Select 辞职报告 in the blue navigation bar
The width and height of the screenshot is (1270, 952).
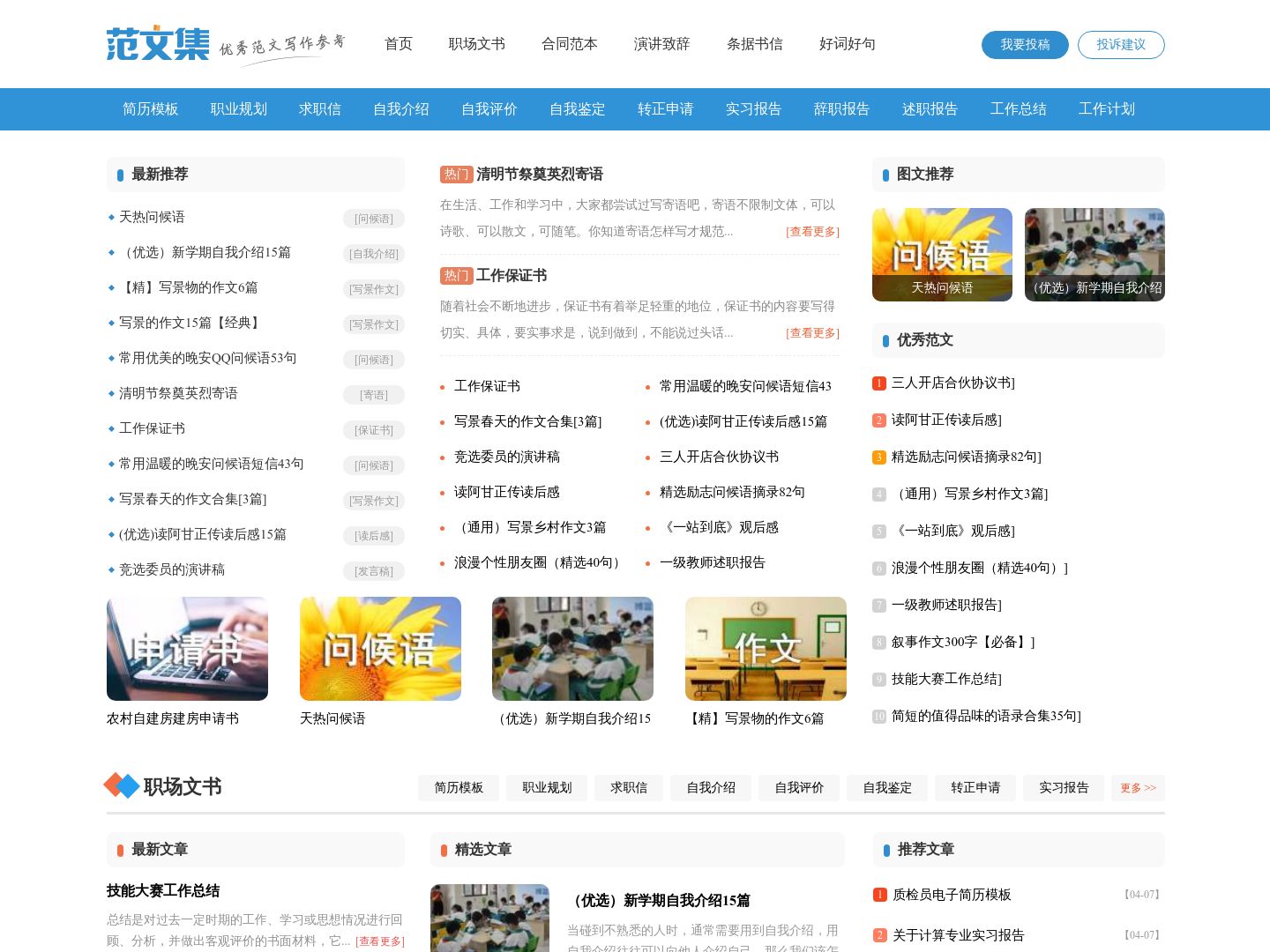[x=841, y=109]
